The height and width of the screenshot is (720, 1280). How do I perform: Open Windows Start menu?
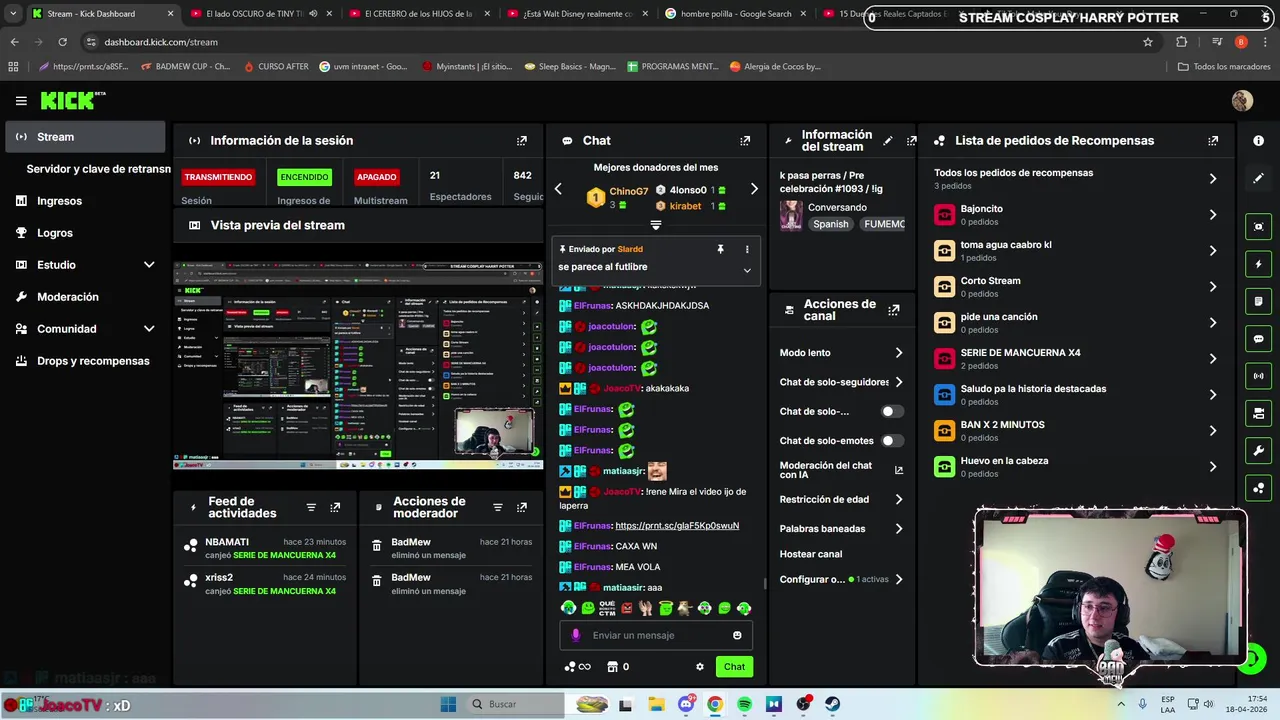pos(448,704)
